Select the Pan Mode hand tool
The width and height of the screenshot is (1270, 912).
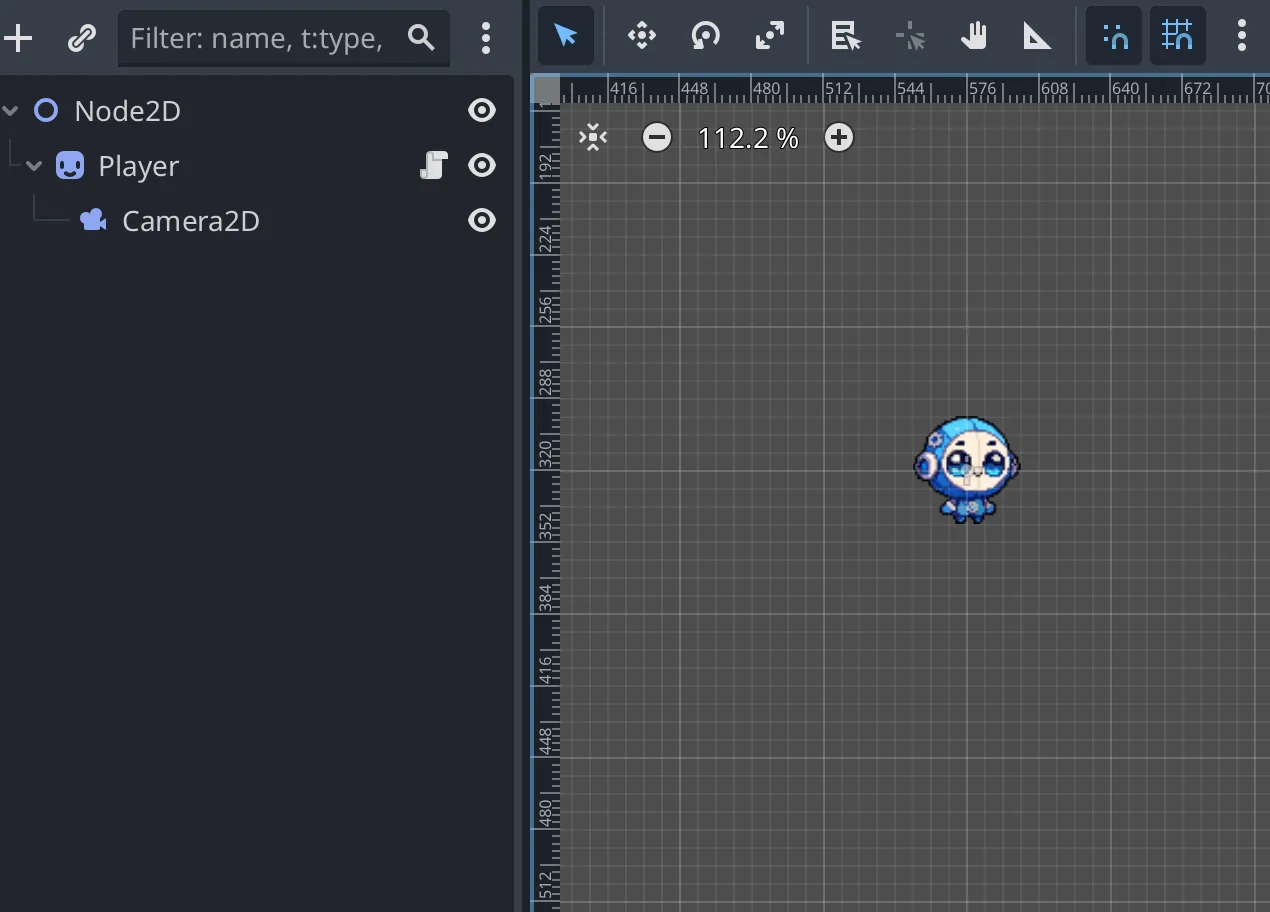coord(973,37)
